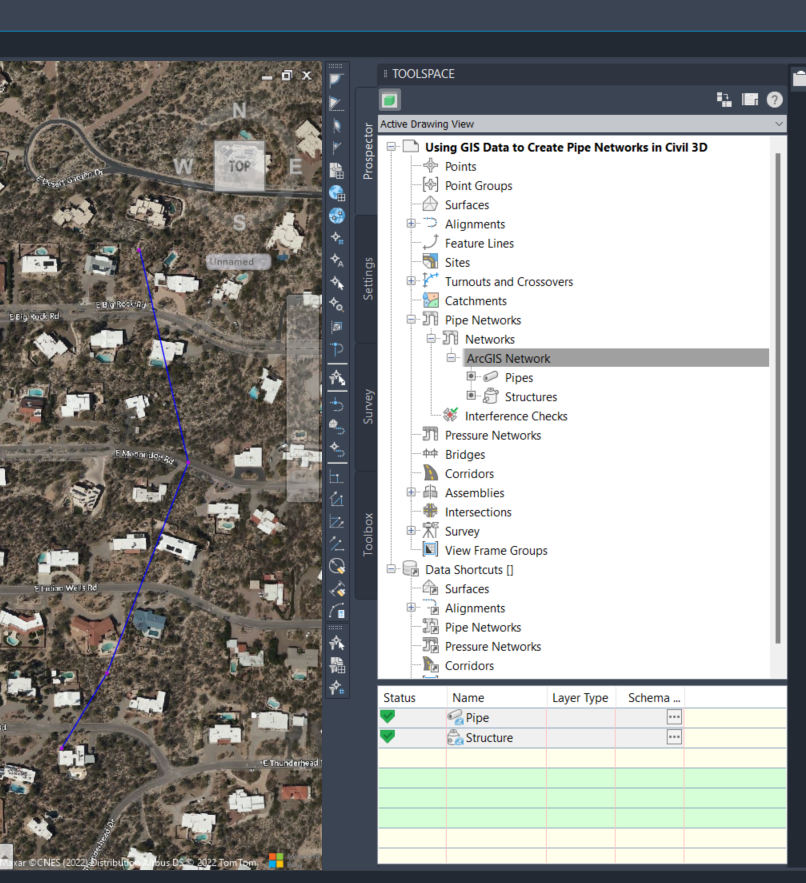The image size is (806, 883).
Task: Select the Feature Lines tree item
Action: (x=479, y=243)
